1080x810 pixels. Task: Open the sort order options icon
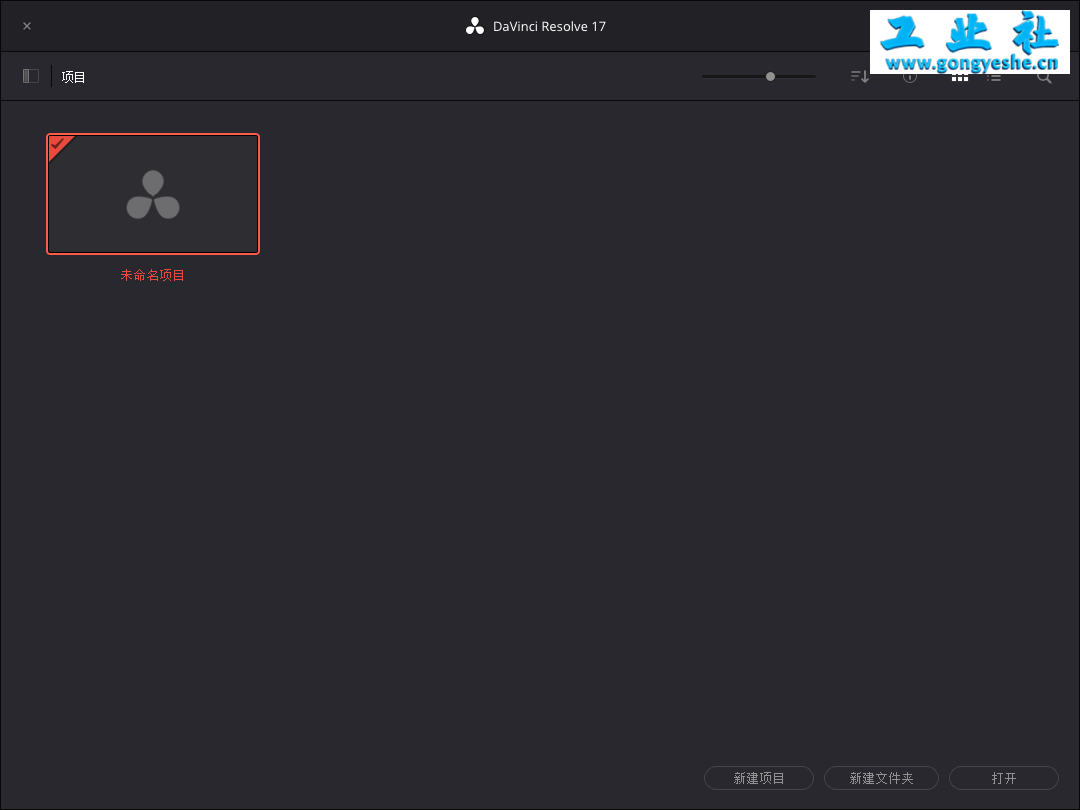pyautogui.click(x=860, y=76)
